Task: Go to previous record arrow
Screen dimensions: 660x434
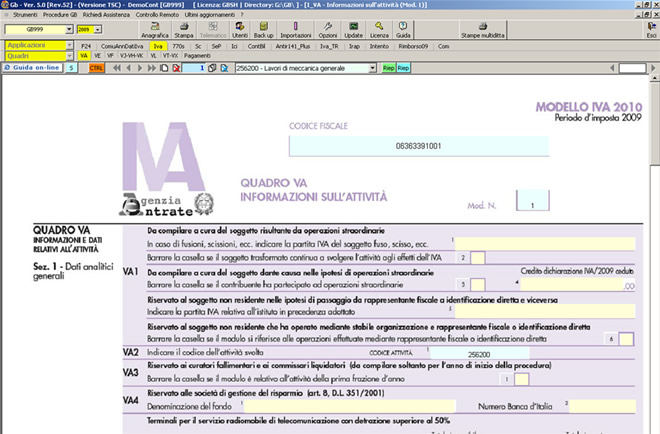Action: (x=129, y=68)
